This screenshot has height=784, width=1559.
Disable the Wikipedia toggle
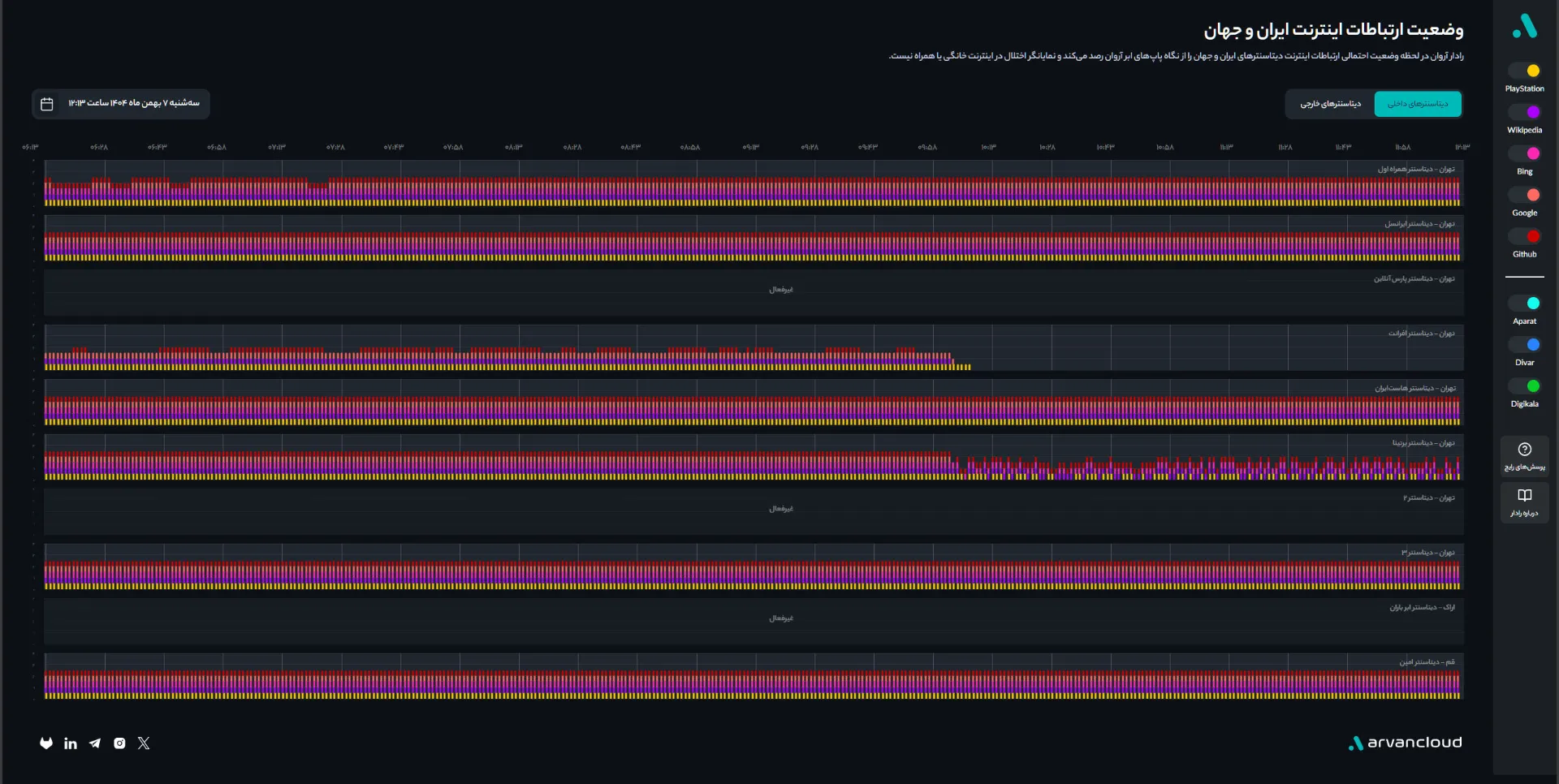1524,112
